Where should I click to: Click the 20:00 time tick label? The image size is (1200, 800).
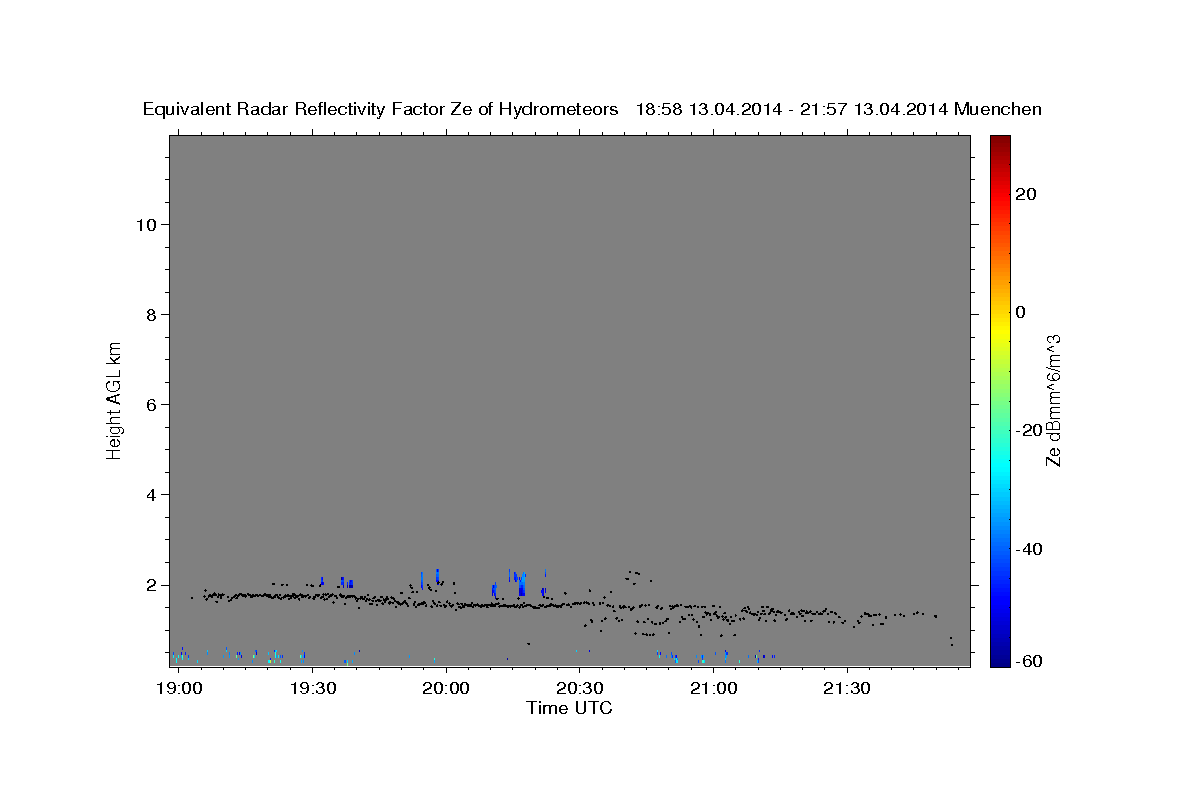click(445, 689)
